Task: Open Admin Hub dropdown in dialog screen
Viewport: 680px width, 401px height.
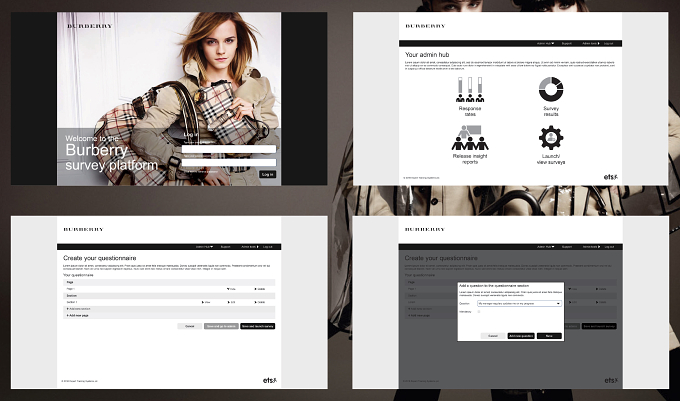Action: pyautogui.click(x=546, y=247)
